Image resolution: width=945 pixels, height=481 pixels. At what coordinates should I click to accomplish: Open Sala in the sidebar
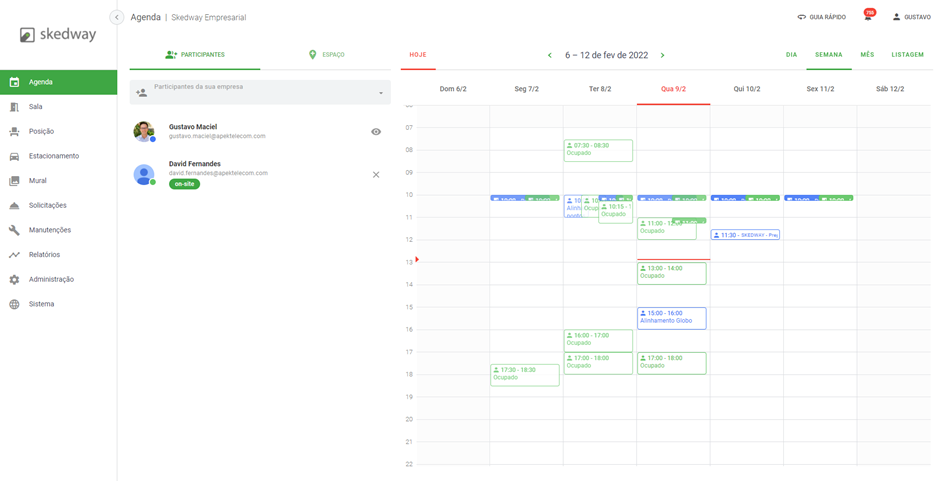pos(36,107)
